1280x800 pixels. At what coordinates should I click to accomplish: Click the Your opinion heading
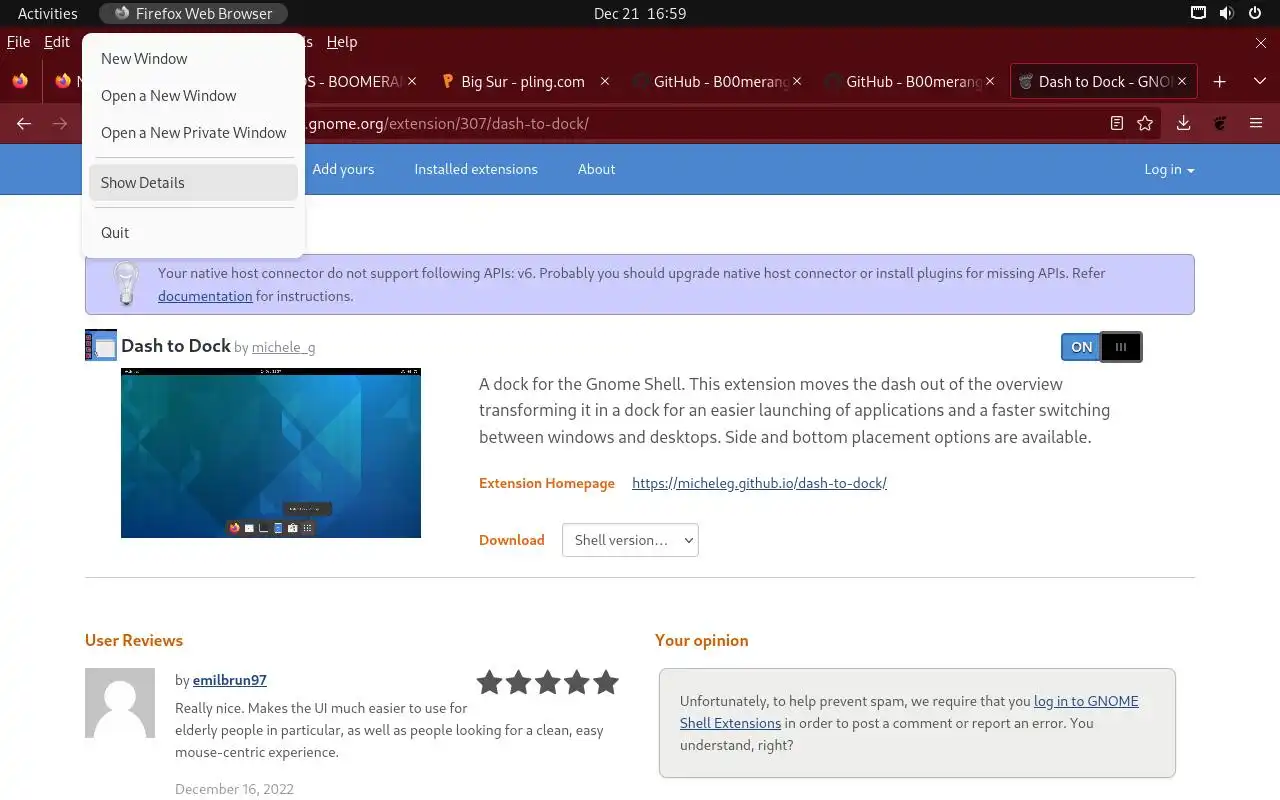coord(701,640)
